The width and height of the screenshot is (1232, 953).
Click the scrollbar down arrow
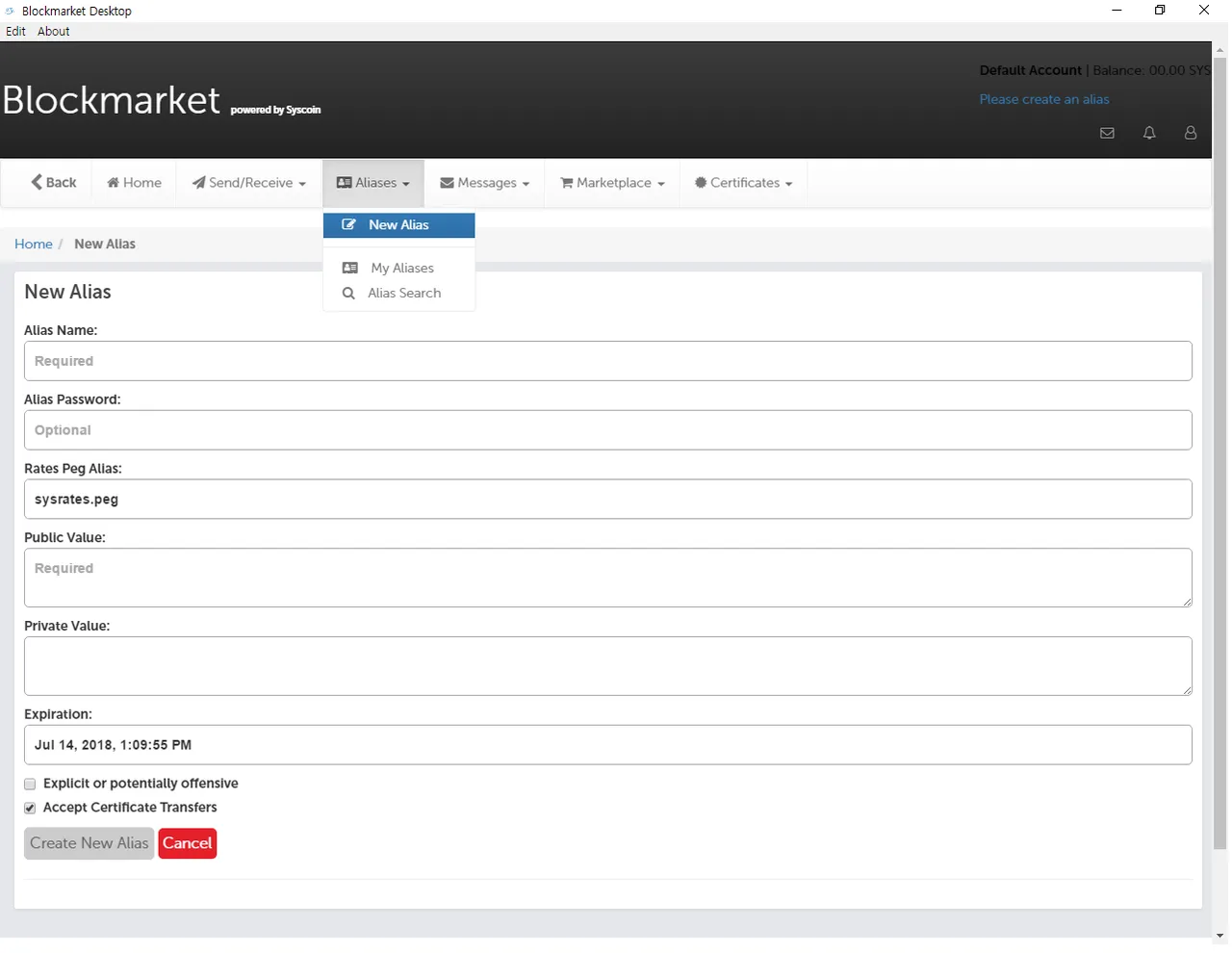click(1220, 936)
